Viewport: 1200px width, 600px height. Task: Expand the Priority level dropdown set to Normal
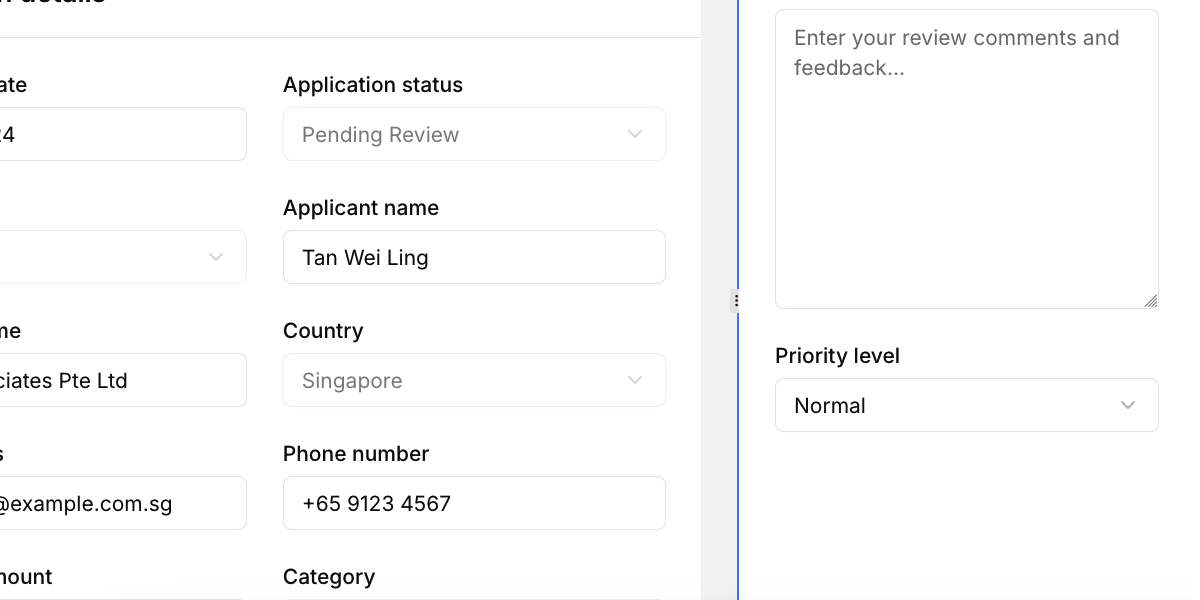(x=966, y=405)
